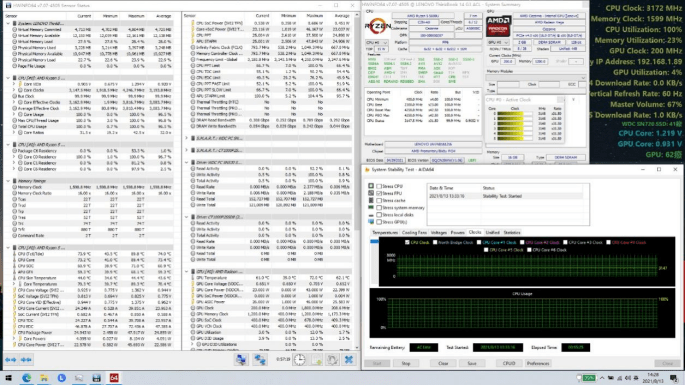
Task: Collapse the Memory Timings sensor group
Action: [x=8, y=181]
